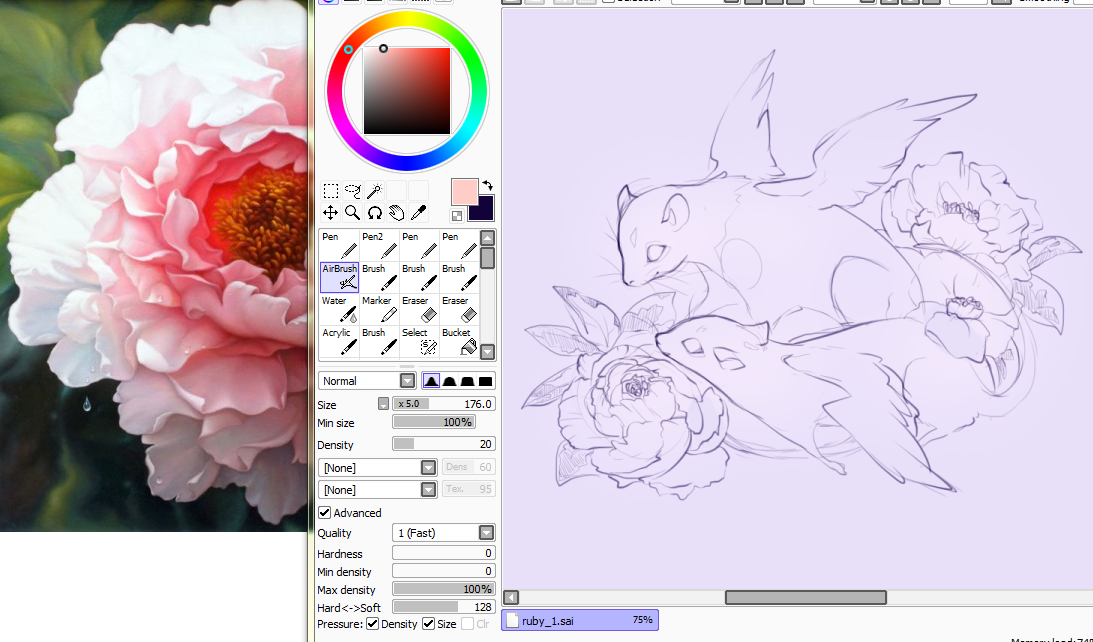Screen dimensions: 1093x642
Task: Switch to the ruby_1.sai document tab
Action: [580, 620]
